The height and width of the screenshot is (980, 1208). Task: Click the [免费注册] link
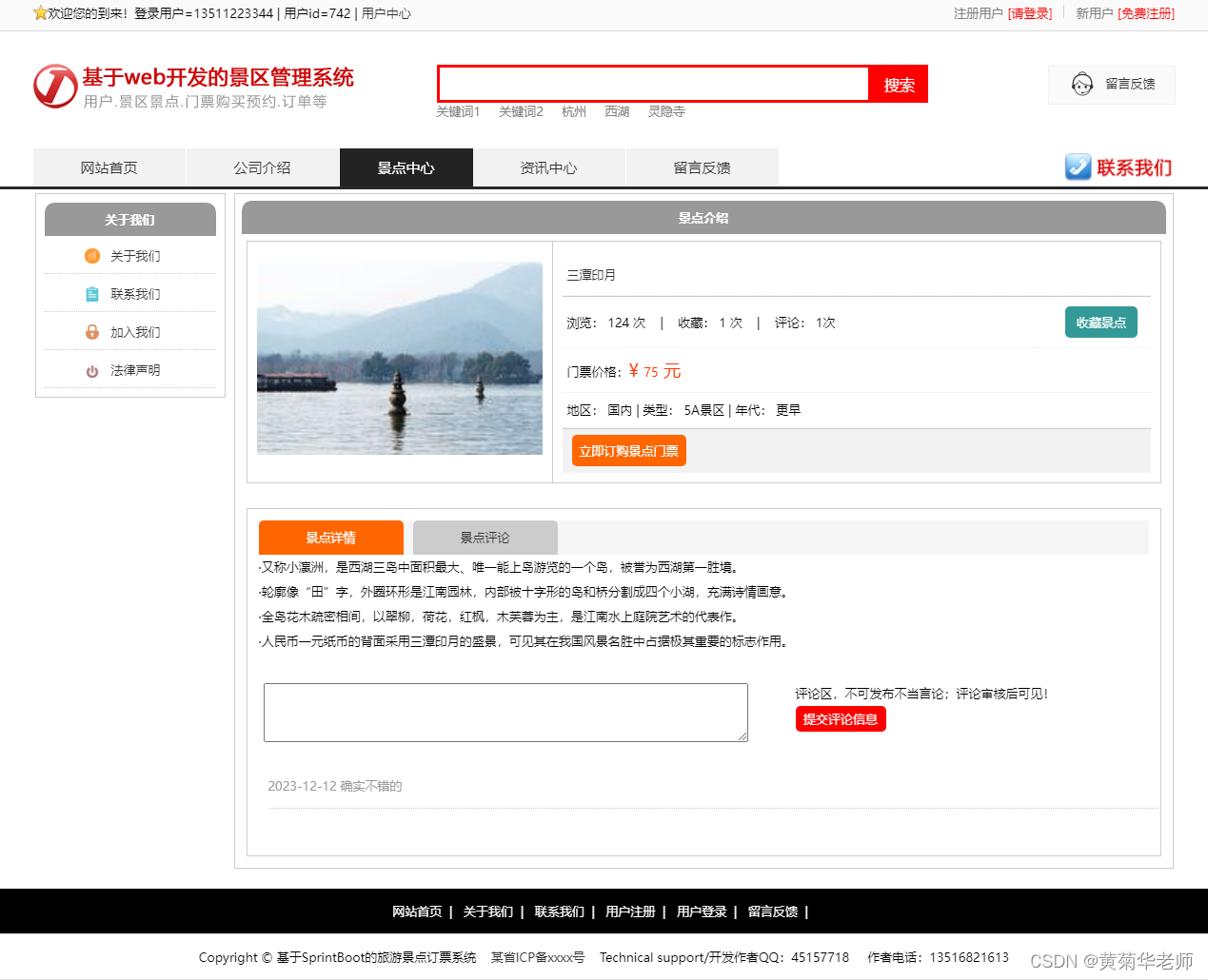coord(1146,13)
